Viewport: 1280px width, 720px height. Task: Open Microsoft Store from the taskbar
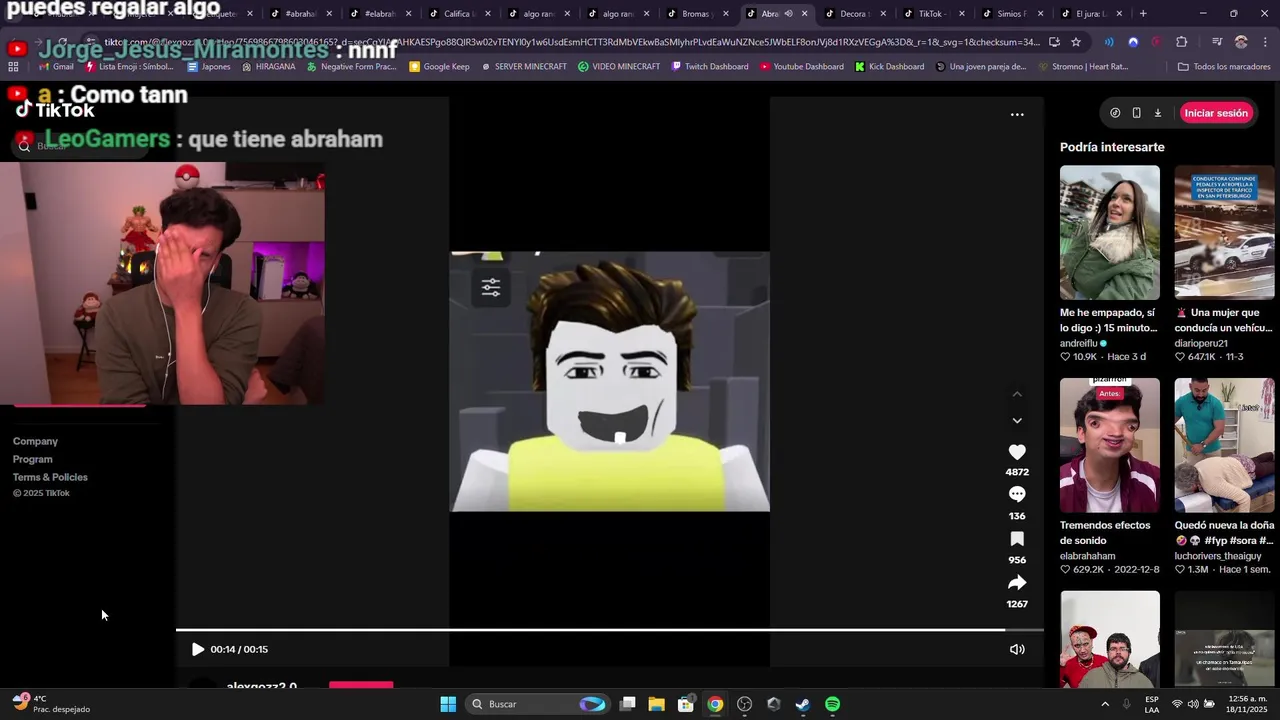click(x=686, y=704)
